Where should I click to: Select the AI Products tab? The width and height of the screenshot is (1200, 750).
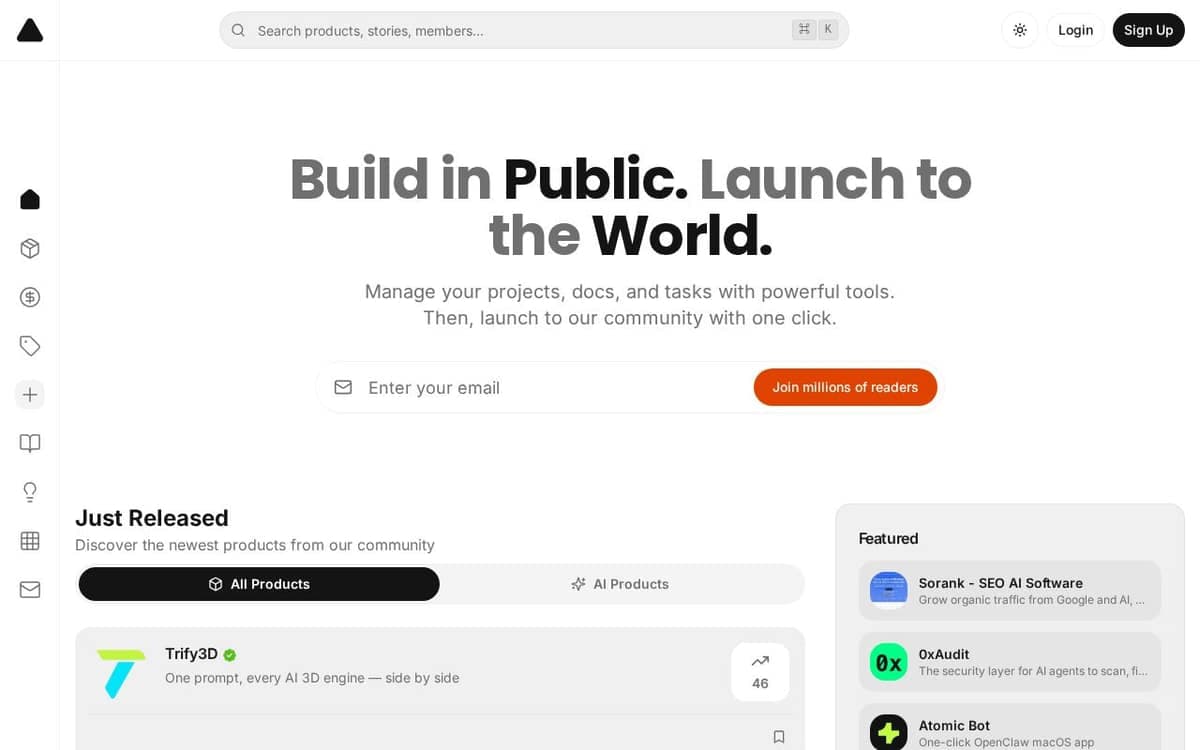pos(620,584)
